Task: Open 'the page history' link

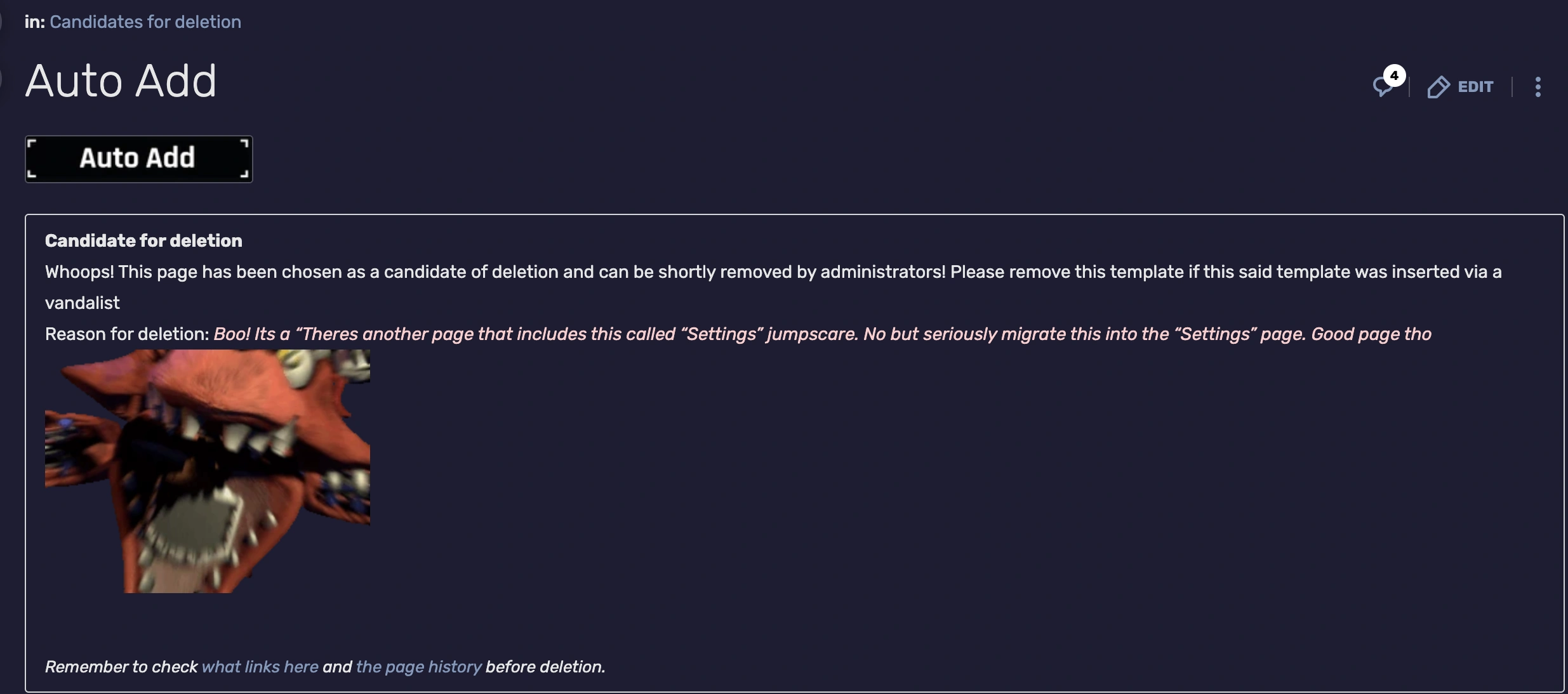Action: pos(418,667)
